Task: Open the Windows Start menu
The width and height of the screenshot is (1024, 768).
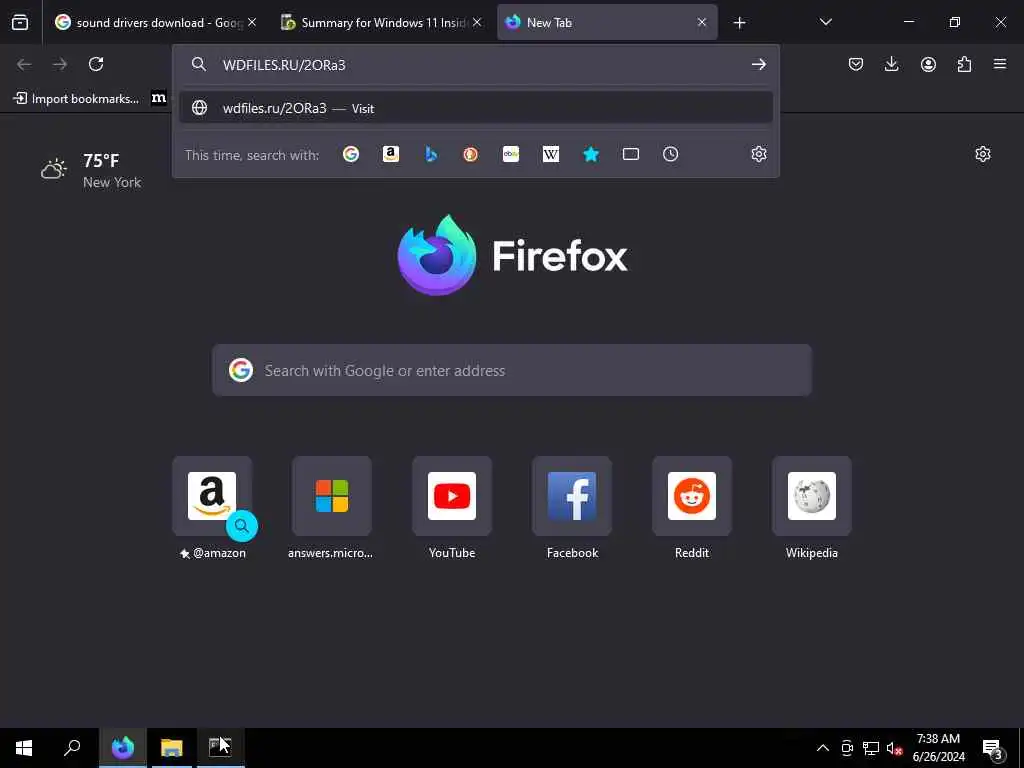Action: [24, 748]
